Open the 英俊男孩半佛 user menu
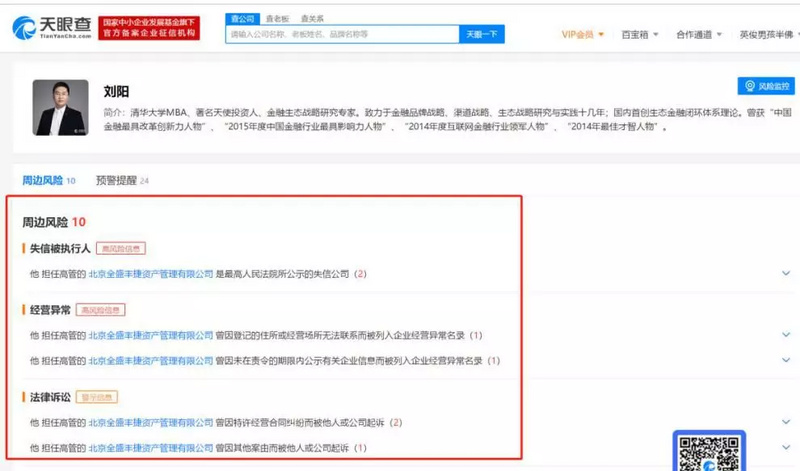 [x=769, y=35]
